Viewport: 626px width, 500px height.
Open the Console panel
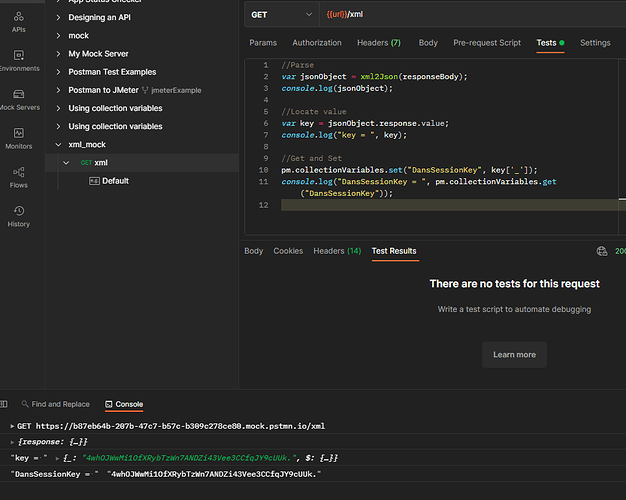point(124,404)
